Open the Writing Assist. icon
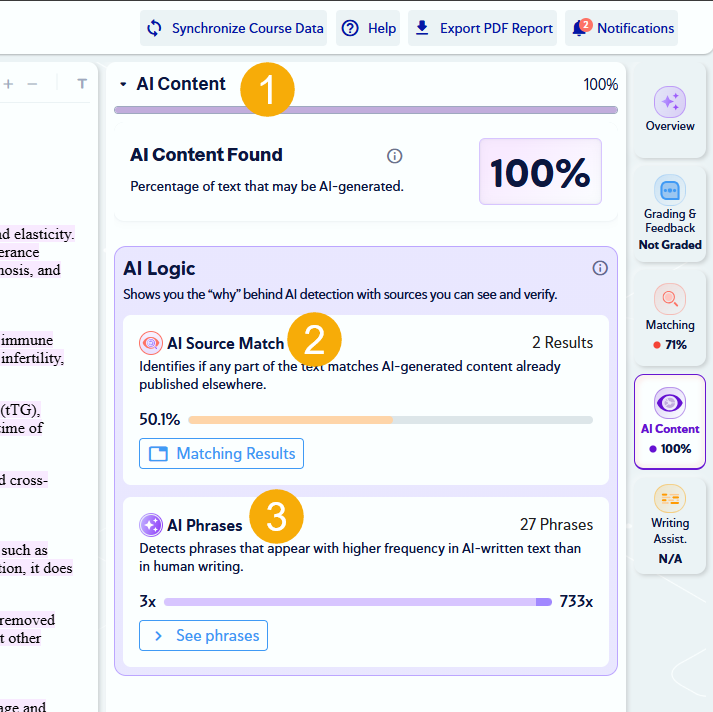The height and width of the screenshot is (712, 713). [670, 498]
